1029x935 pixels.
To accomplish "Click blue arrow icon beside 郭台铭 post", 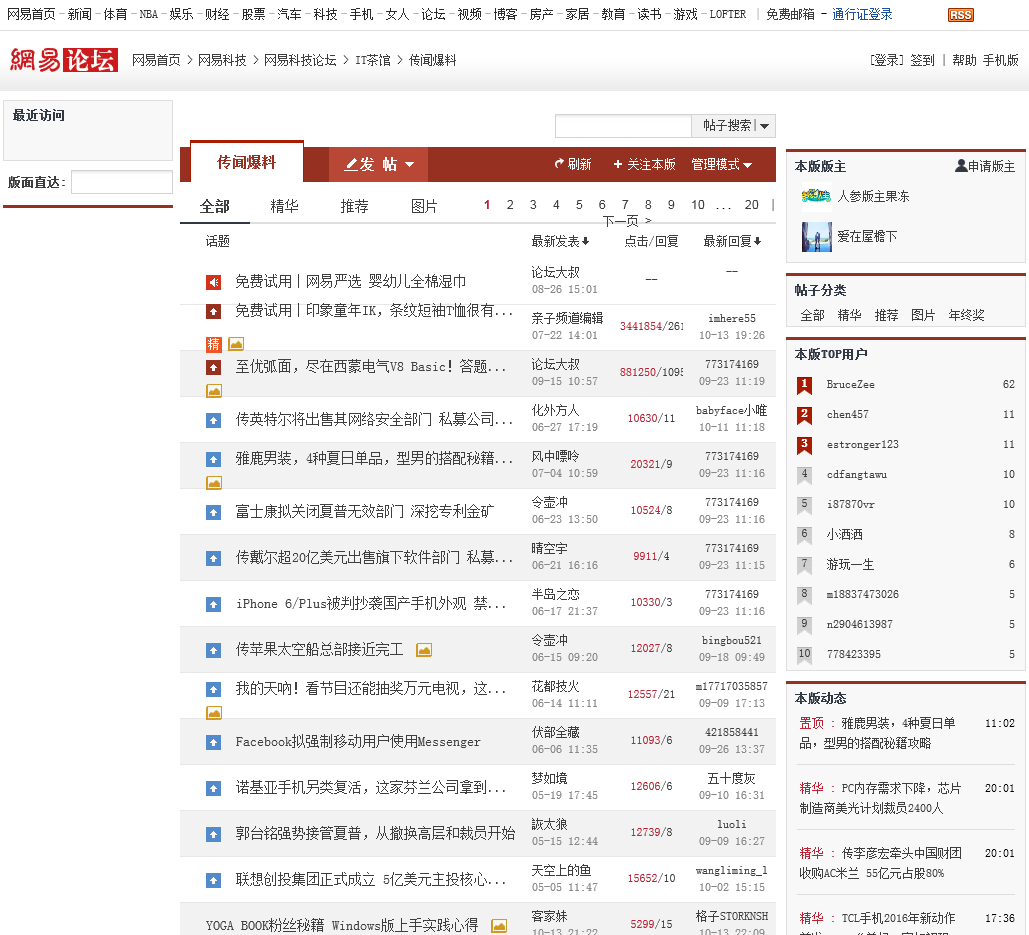I will (213, 834).
